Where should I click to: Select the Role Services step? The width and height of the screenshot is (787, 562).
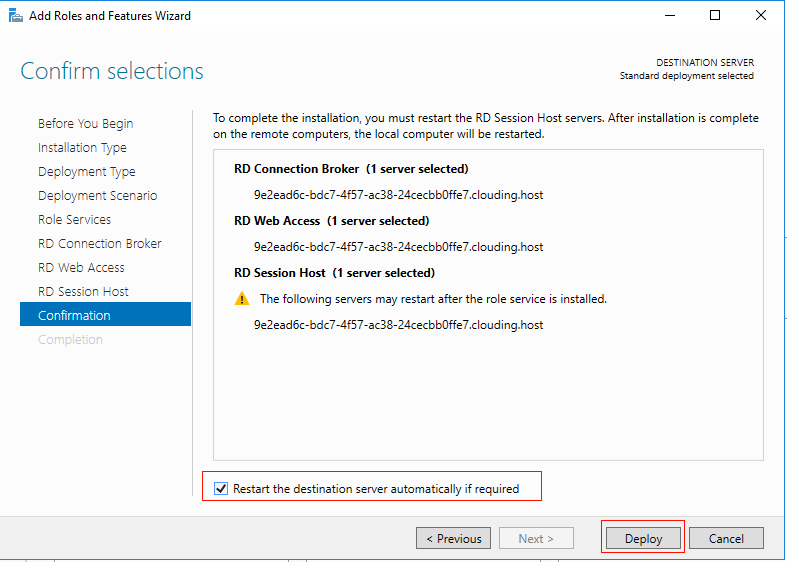[74, 220]
